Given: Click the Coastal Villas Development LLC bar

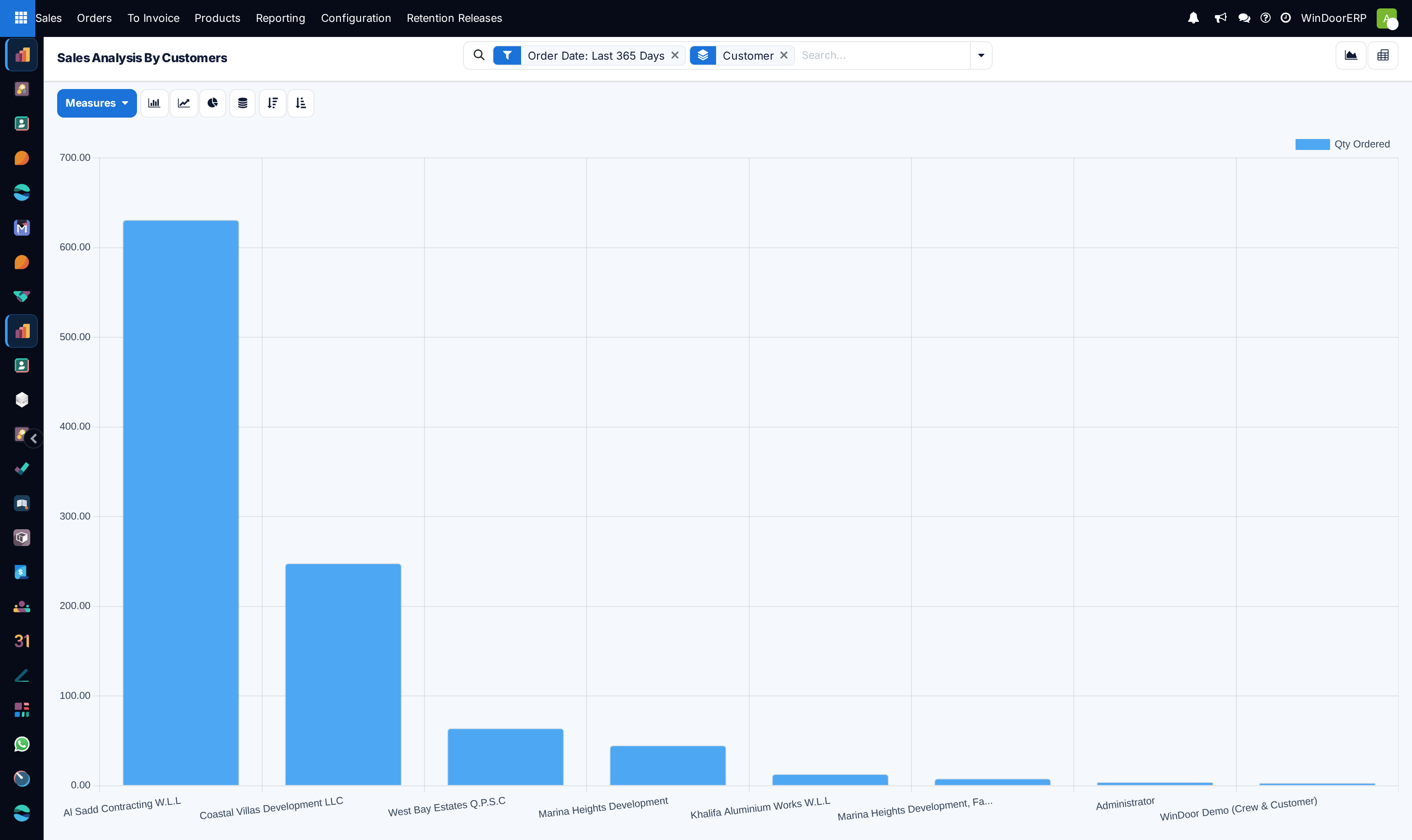Looking at the screenshot, I should [343, 674].
